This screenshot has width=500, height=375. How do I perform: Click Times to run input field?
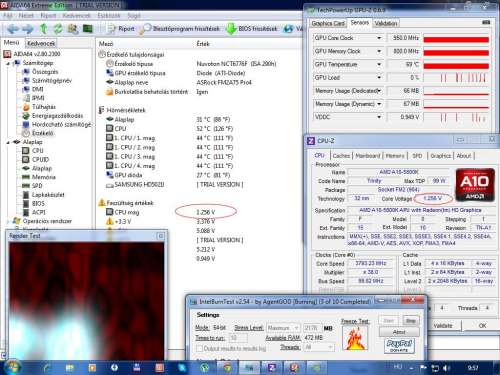click(x=237, y=338)
